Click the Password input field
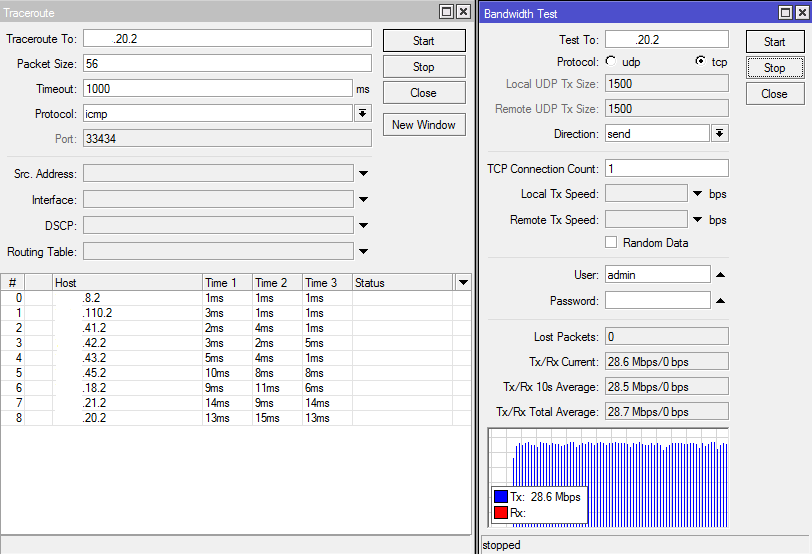 point(658,301)
